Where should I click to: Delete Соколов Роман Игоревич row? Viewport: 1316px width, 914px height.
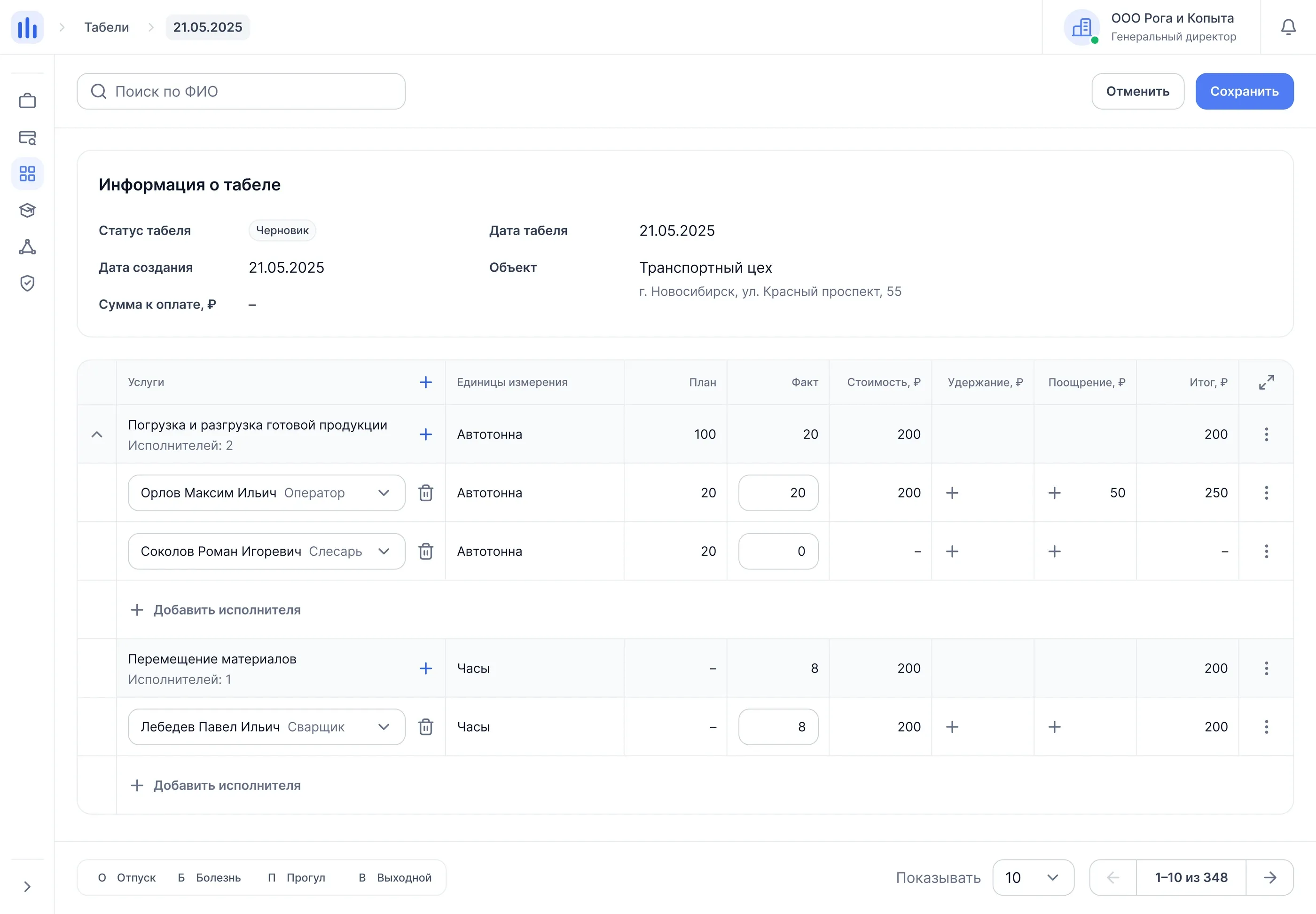pyautogui.click(x=425, y=551)
